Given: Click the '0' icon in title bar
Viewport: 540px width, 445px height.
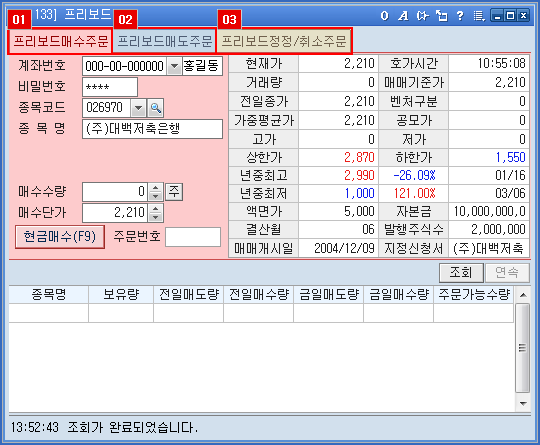Looking at the screenshot, I should tap(384, 16).
